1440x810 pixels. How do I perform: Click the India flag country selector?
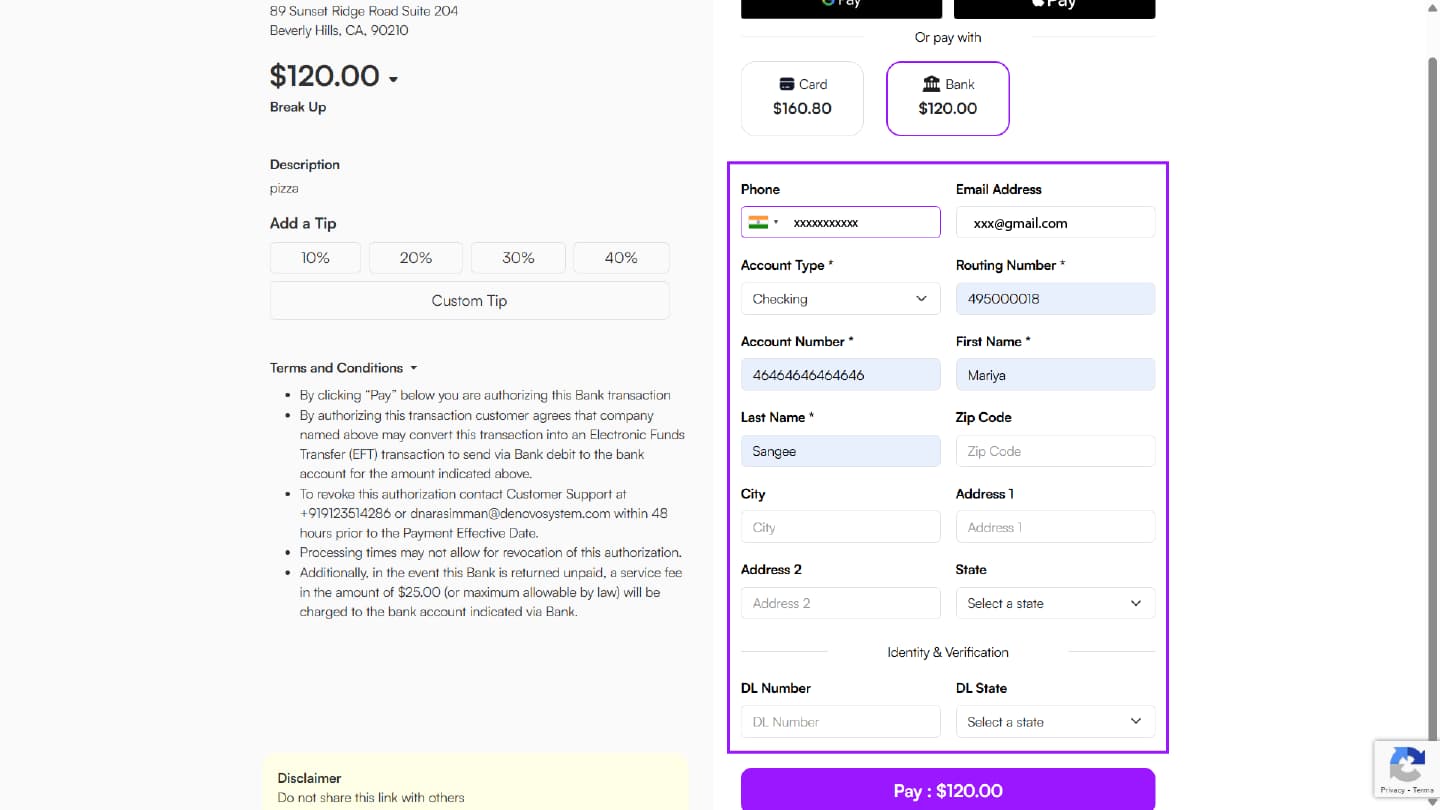(762, 223)
